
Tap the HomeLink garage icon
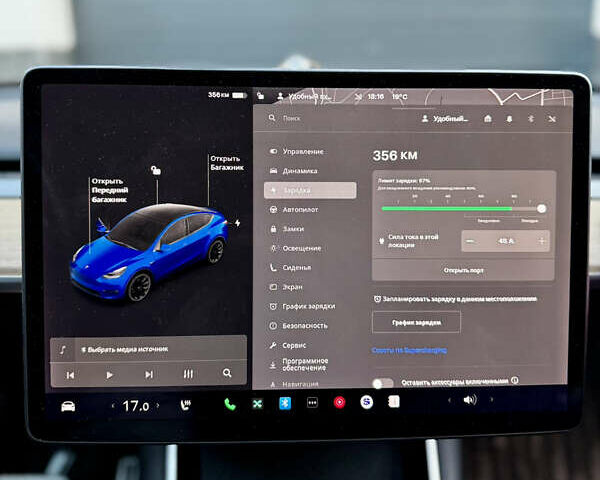coord(488,119)
